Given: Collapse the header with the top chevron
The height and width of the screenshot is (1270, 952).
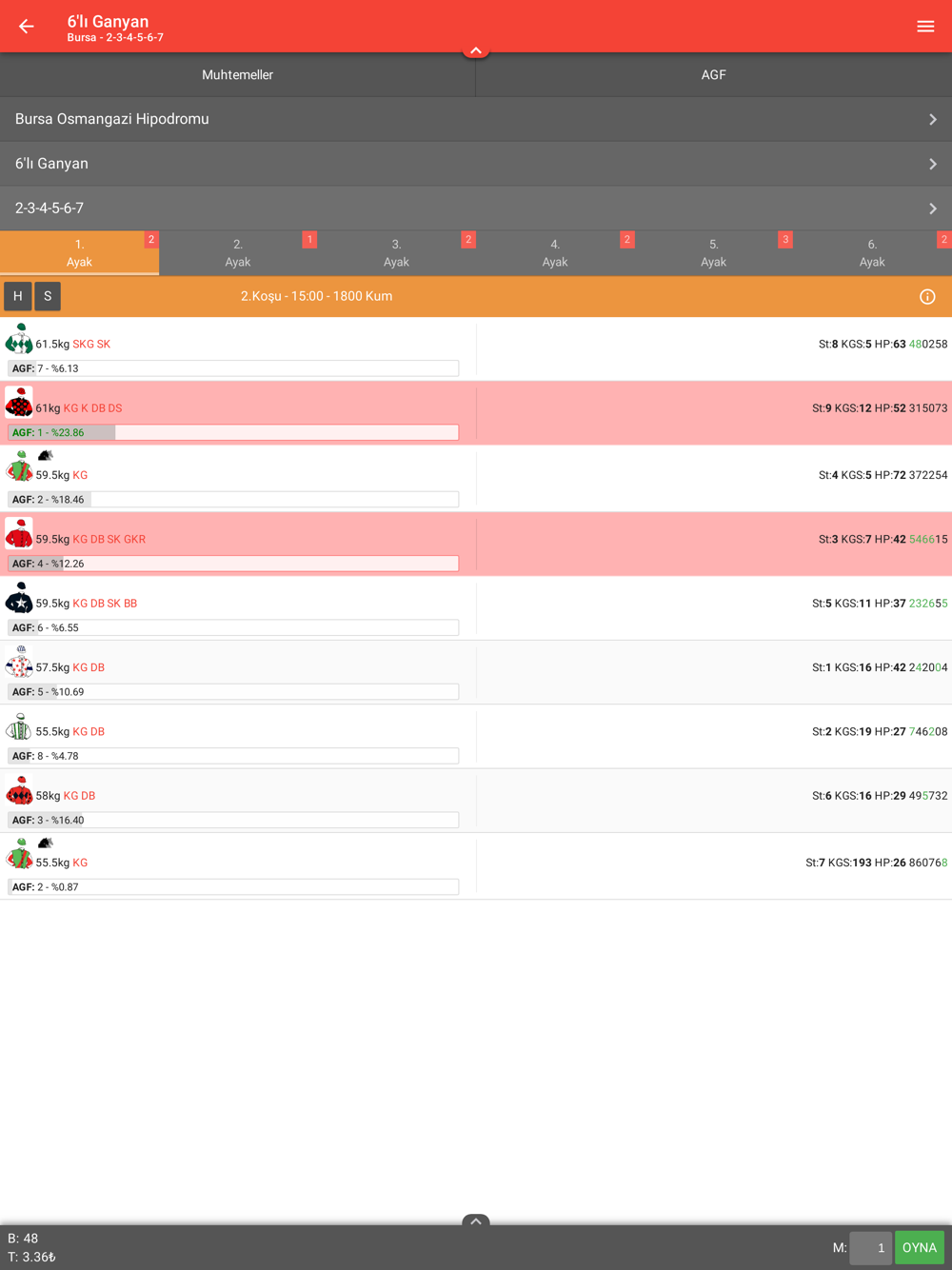Looking at the screenshot, I should click(x=476, y=50).
